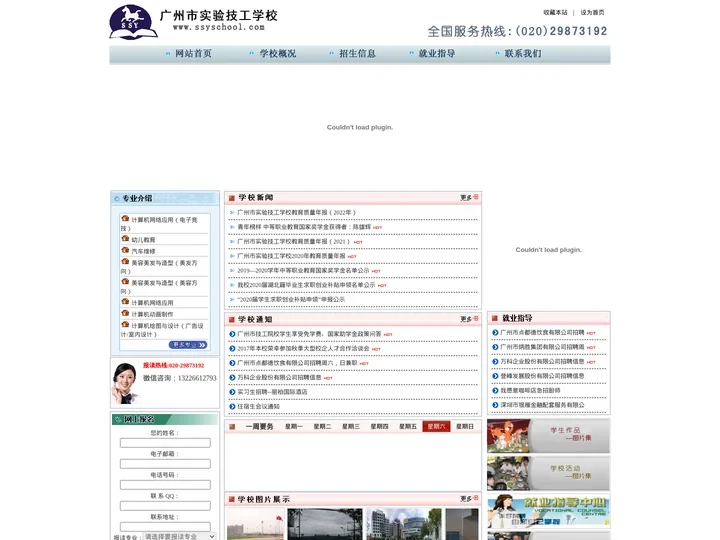The height and width of the screenshot is (540, 720).
Task: Select the 星期二 tab
Action: click(322, 427)
